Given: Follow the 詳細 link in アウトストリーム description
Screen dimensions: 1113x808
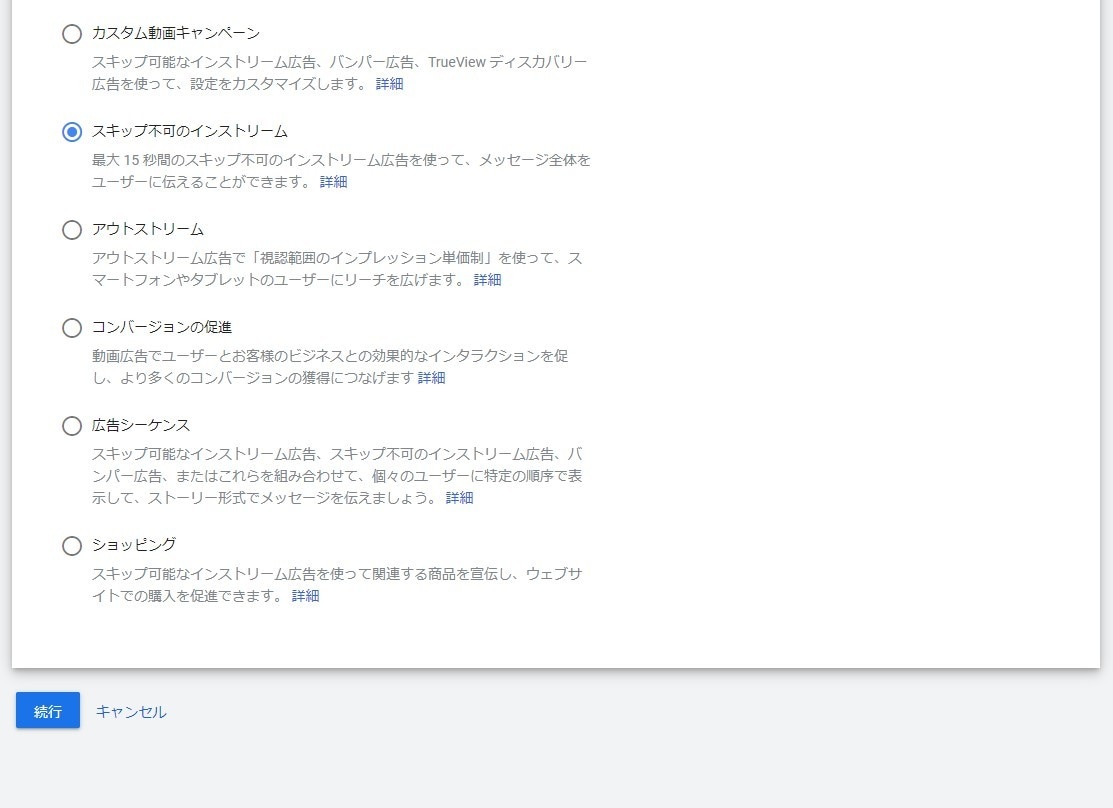Looking at the screenshot, I should point(487,280).
